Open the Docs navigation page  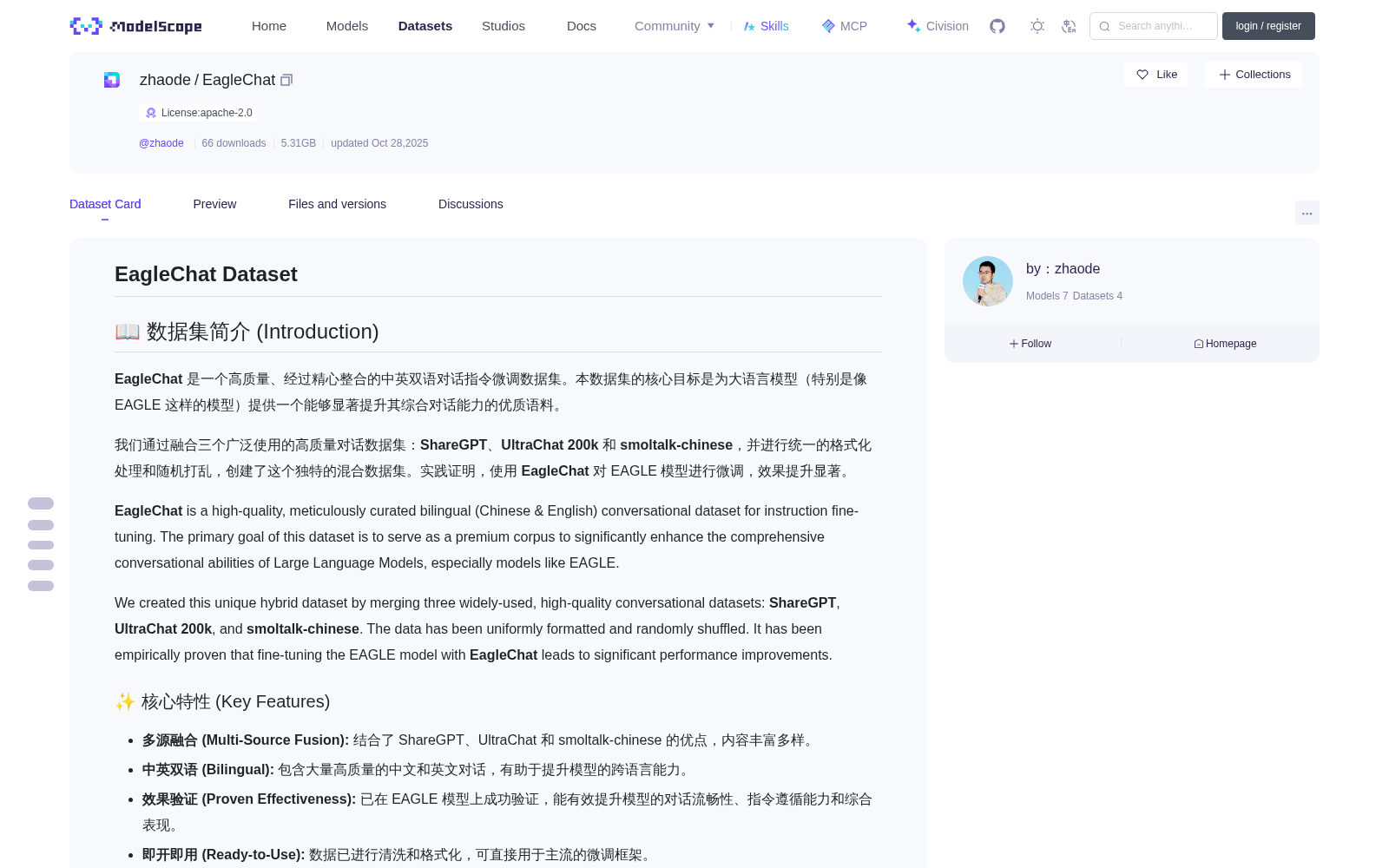pyautogui.click(x=582, y=26)
